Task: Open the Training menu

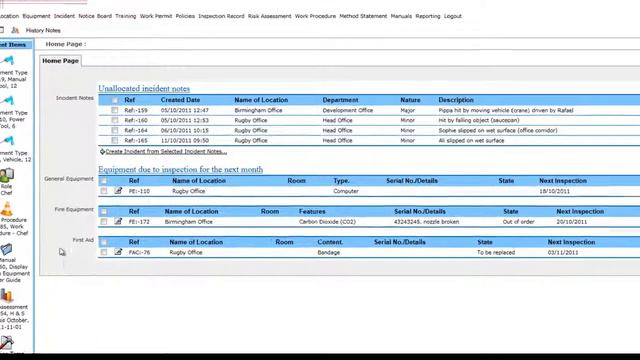Action: click(125, 16)
